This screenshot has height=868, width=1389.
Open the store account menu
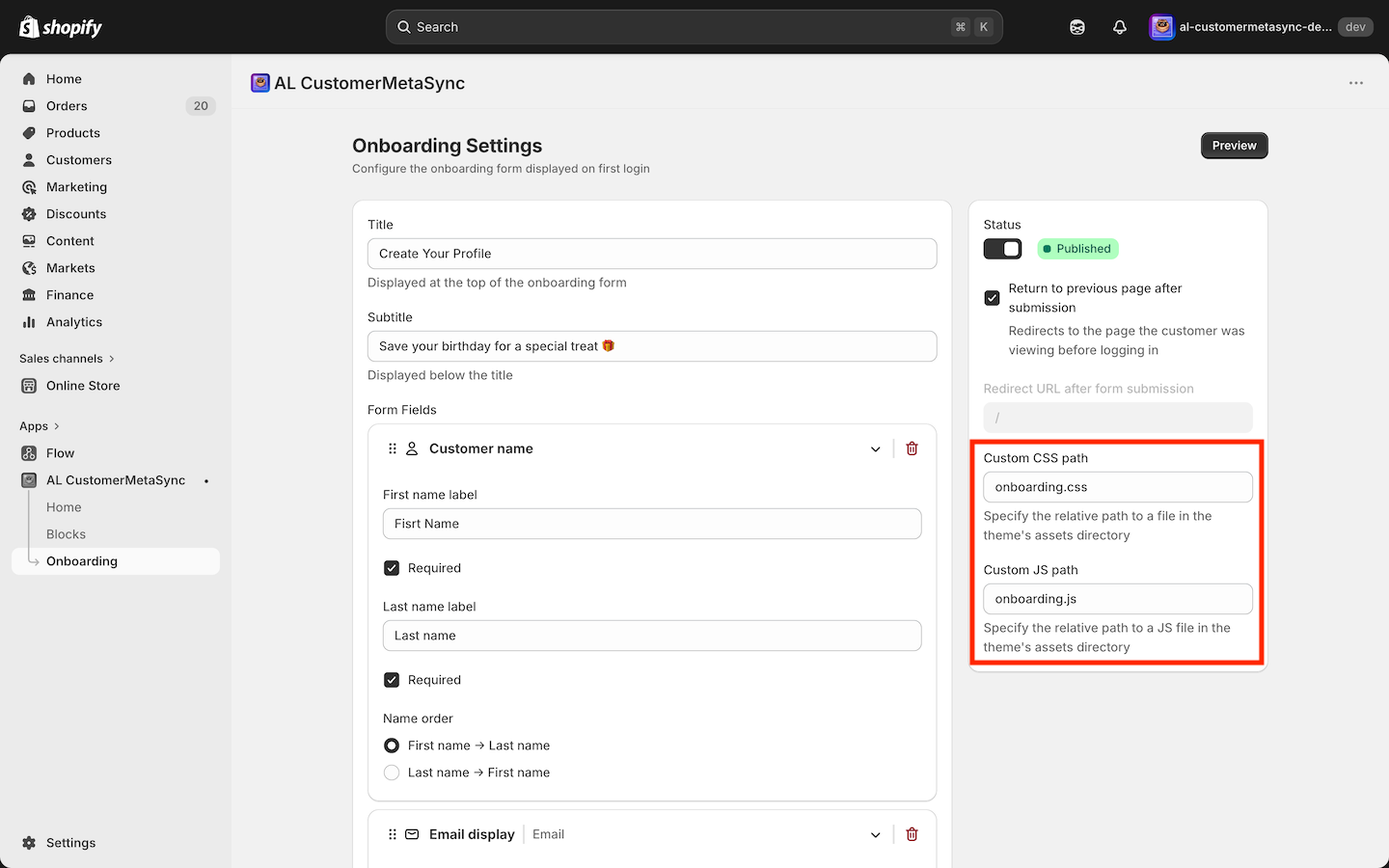tap(1261, 27)
